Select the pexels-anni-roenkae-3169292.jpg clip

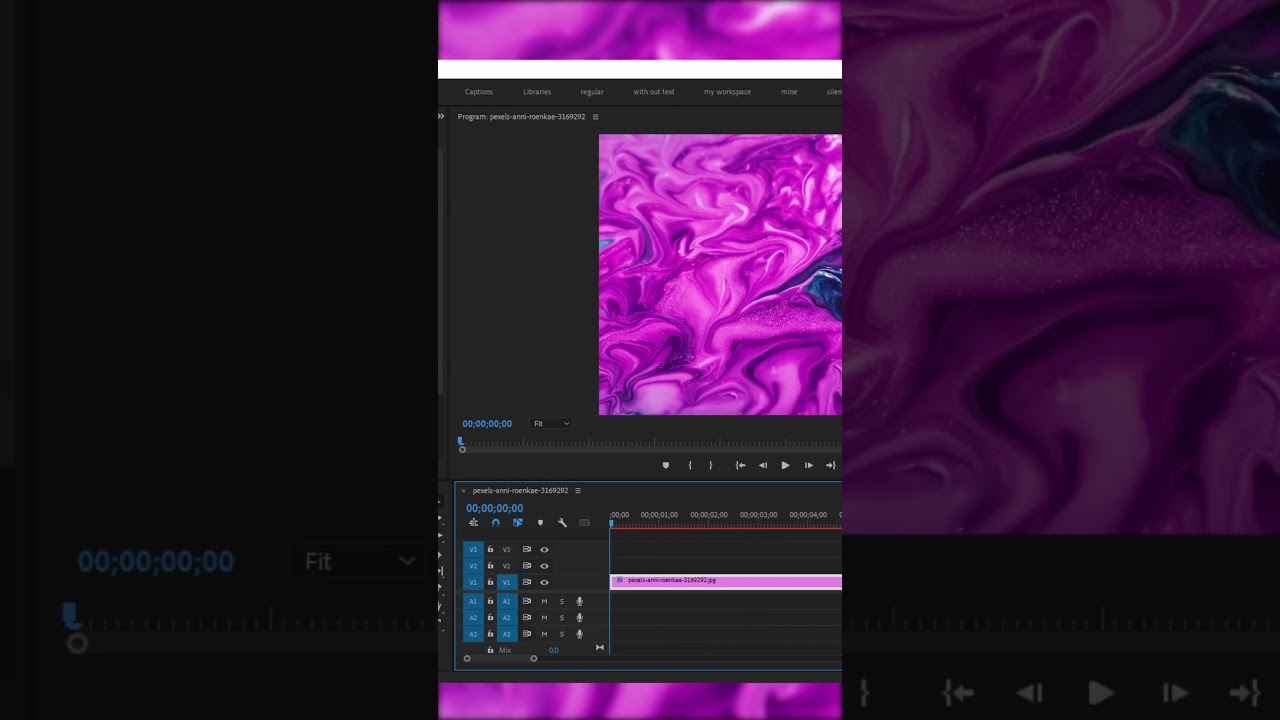[726, 581]
